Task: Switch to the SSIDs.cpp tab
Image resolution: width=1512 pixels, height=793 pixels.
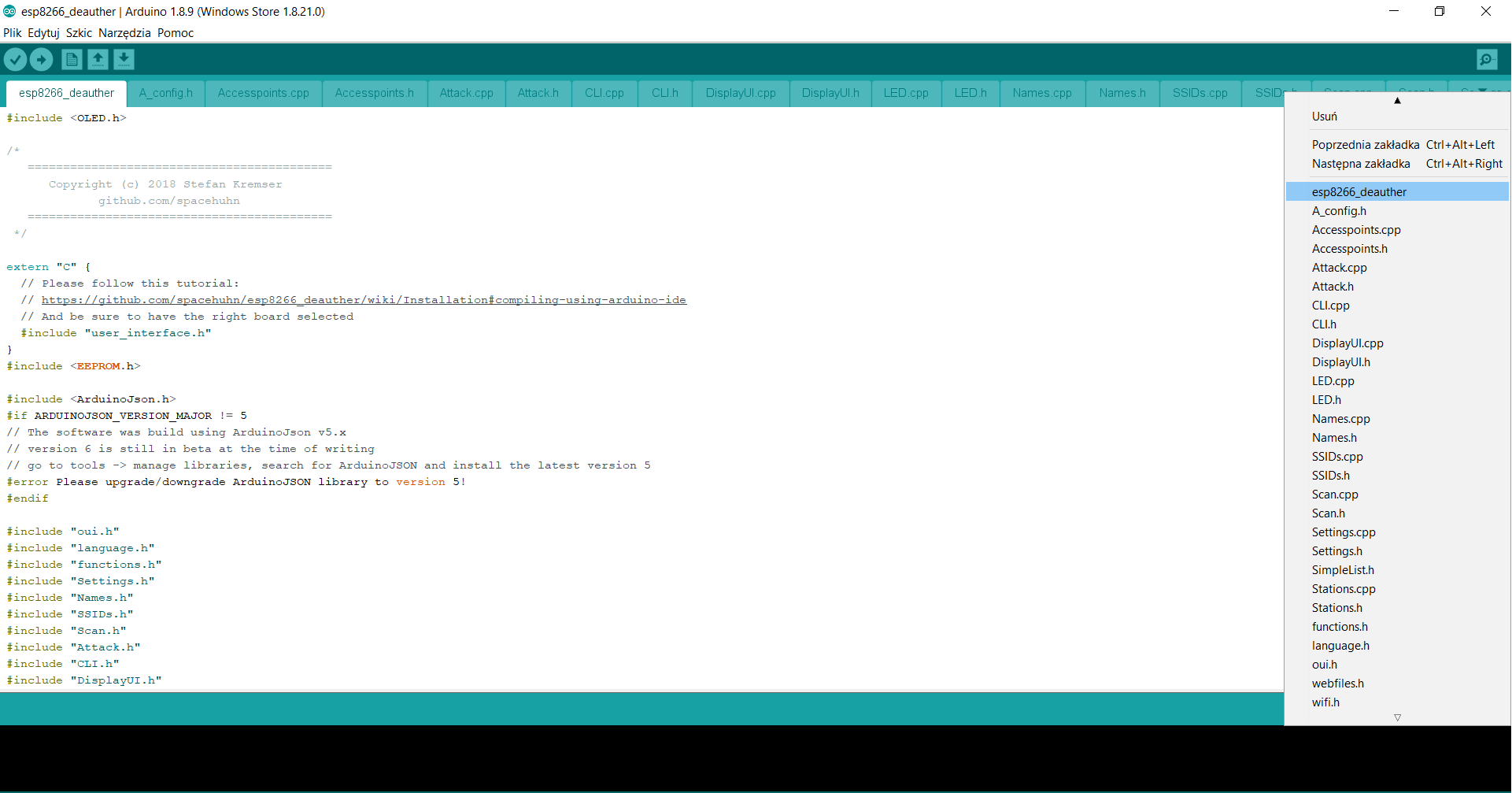Action: (x=1200, y=93)
